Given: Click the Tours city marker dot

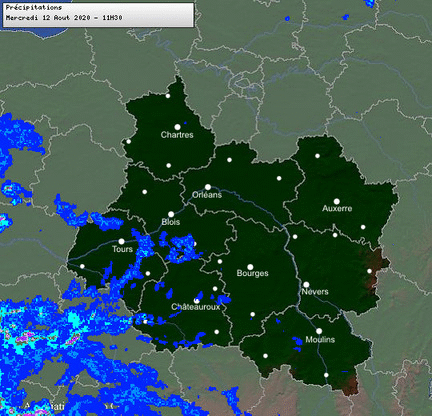Looking at the screenshot, I should tap(122, 241).
